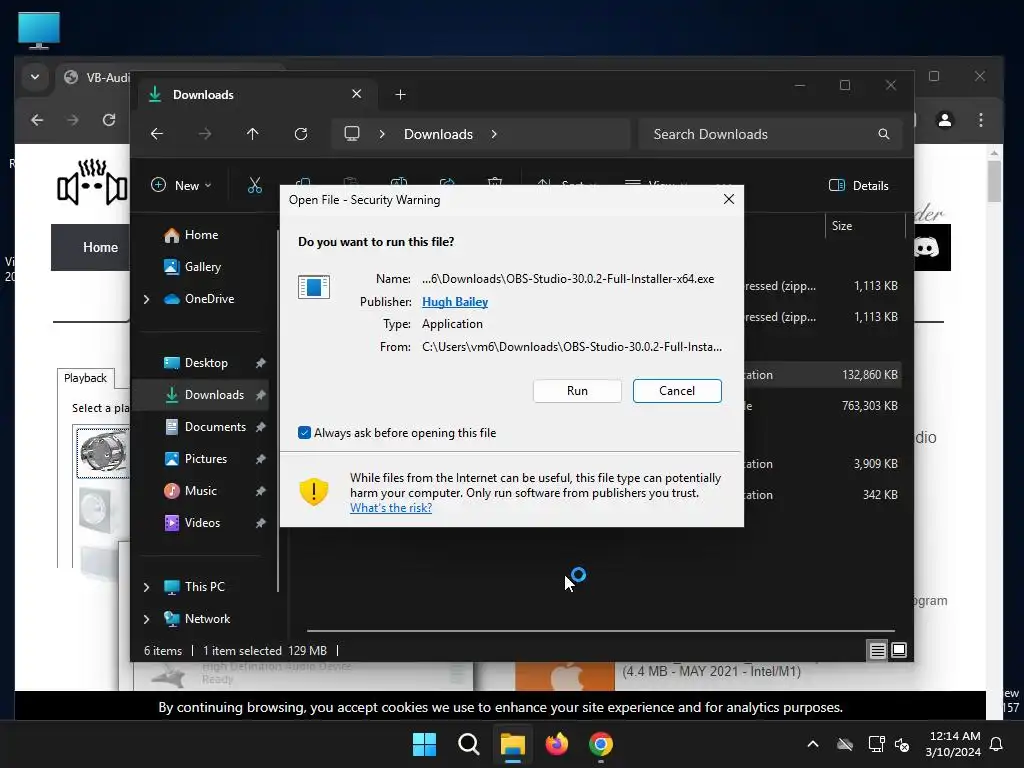The height and width of the screenshot is (768, 1024).
Task: Click the Discord icon on the webpage
Action: [x=926, y=247]
